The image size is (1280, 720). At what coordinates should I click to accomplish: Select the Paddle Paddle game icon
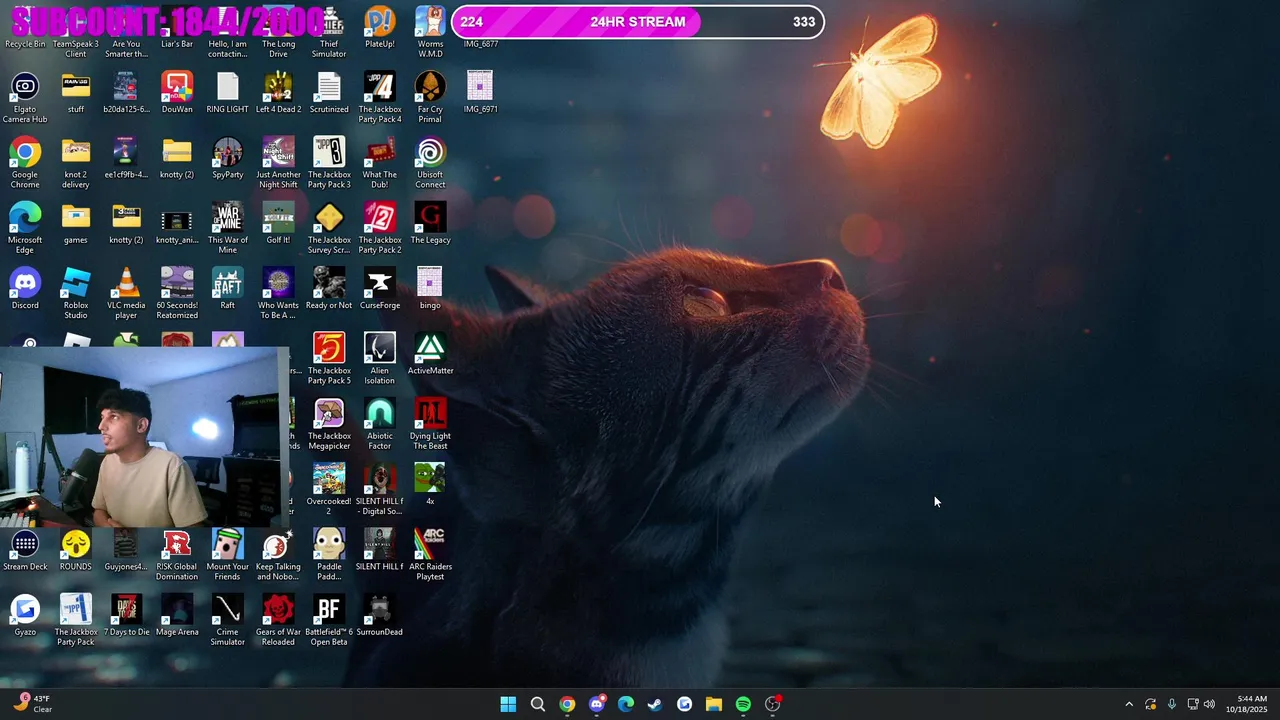pyautogui.click(x=329, y=554)
